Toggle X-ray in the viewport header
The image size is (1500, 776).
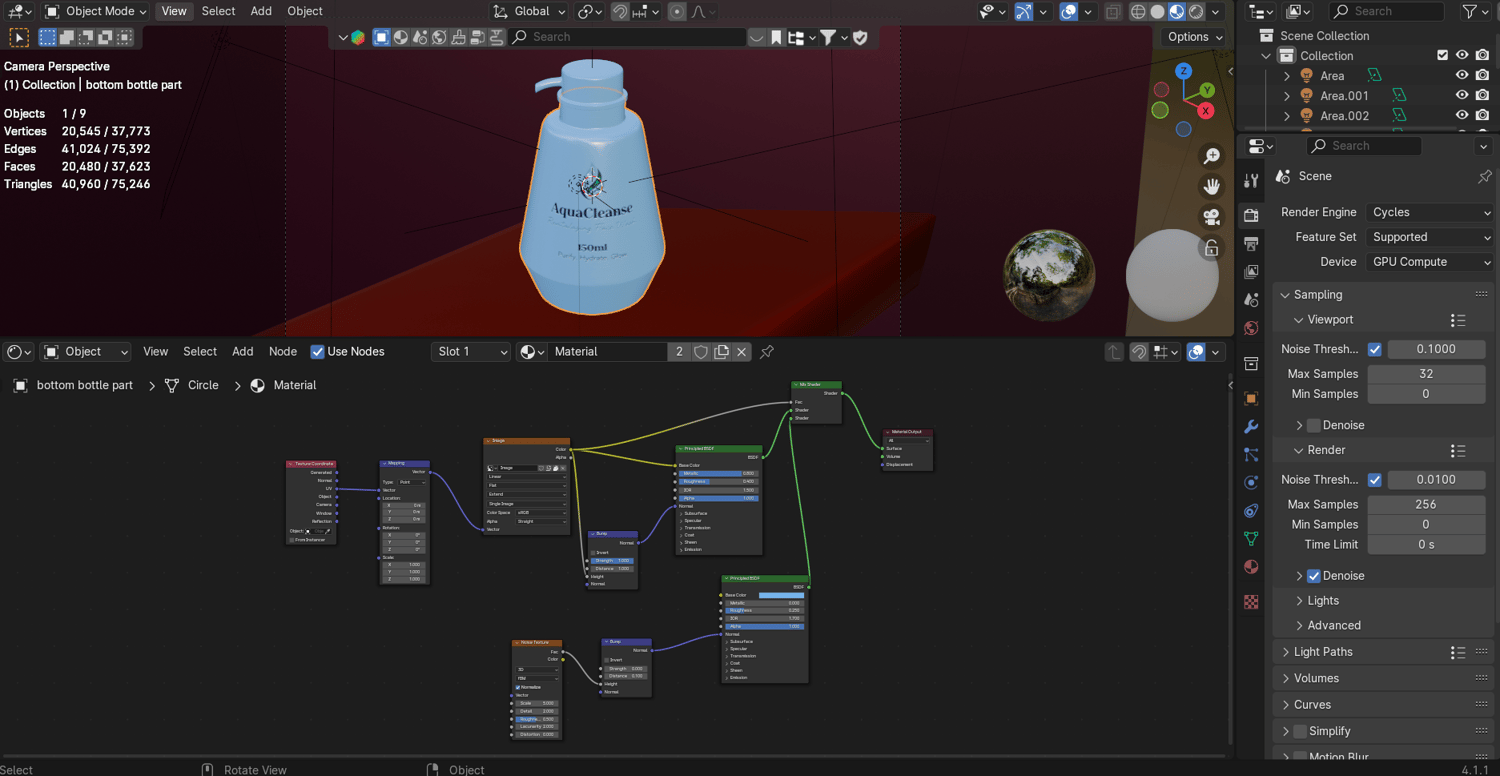(x=1112, y=12)
